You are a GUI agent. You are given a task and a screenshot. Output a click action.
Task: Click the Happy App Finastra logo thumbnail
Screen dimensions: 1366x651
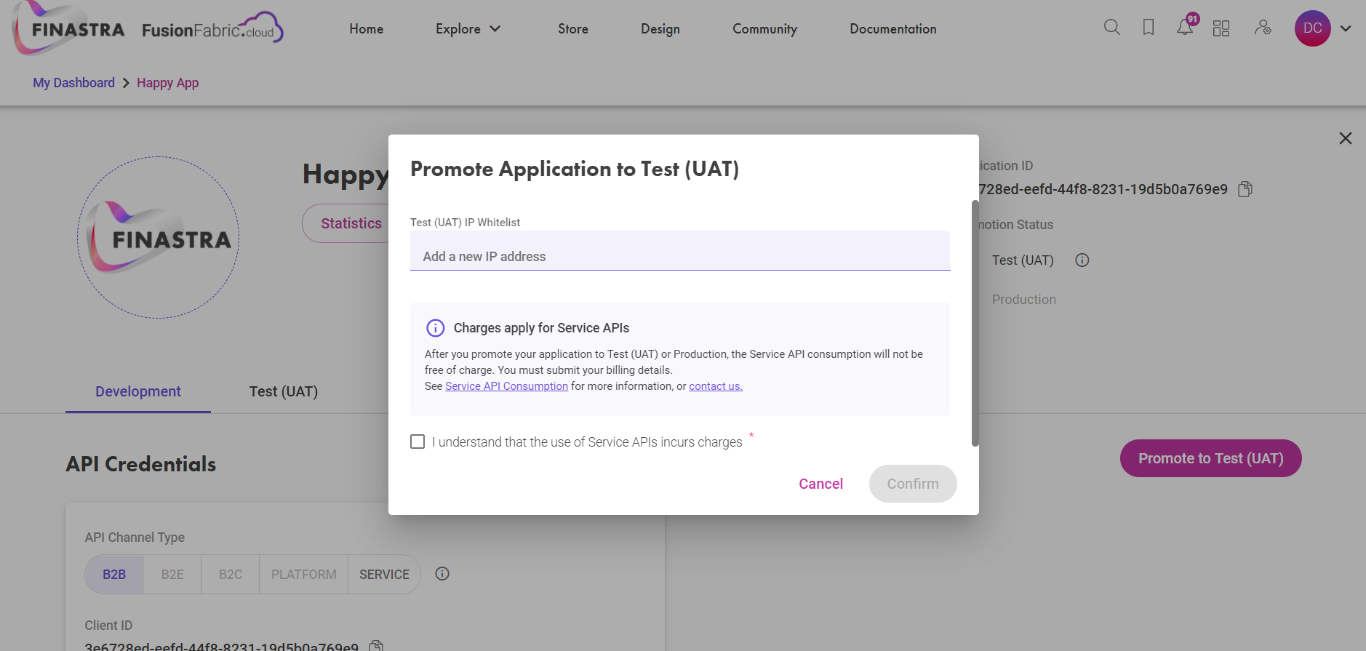[158, 238]
